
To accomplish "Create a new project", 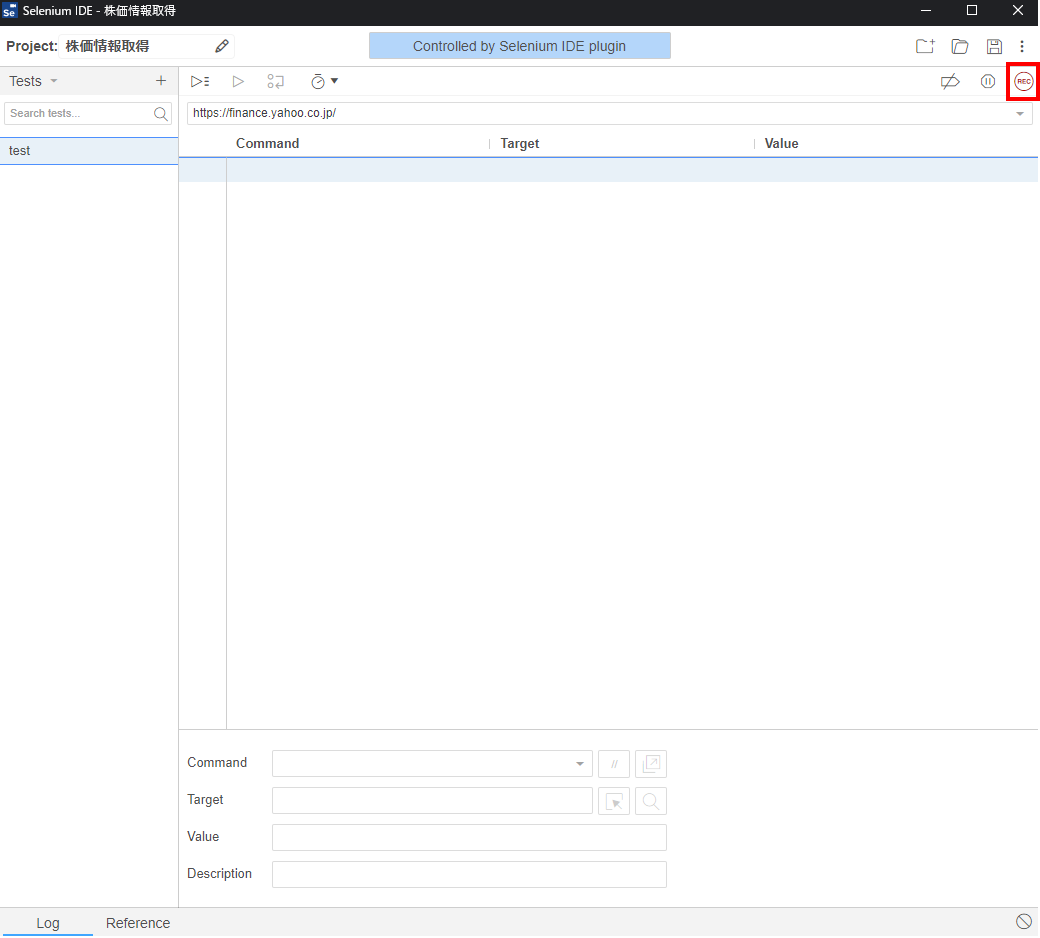I will point(925,46).
